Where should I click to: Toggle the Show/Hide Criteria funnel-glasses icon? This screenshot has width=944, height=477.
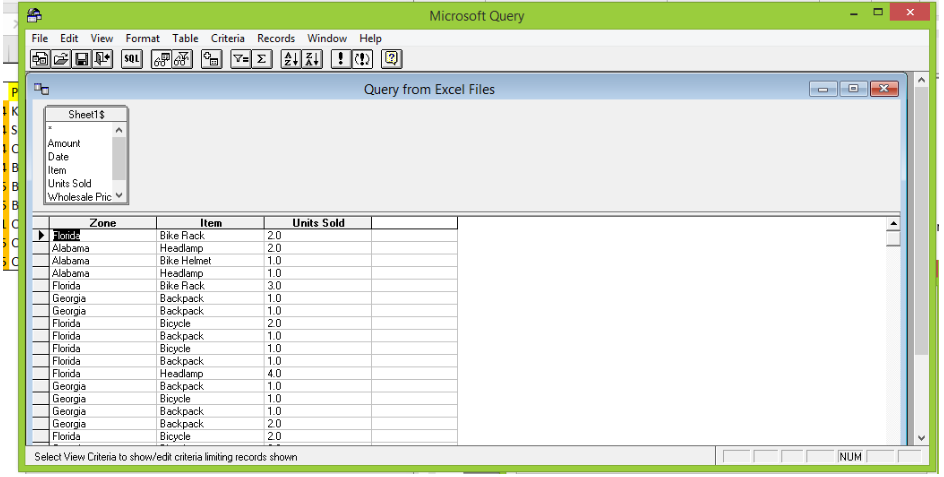(x=182, y=58)
